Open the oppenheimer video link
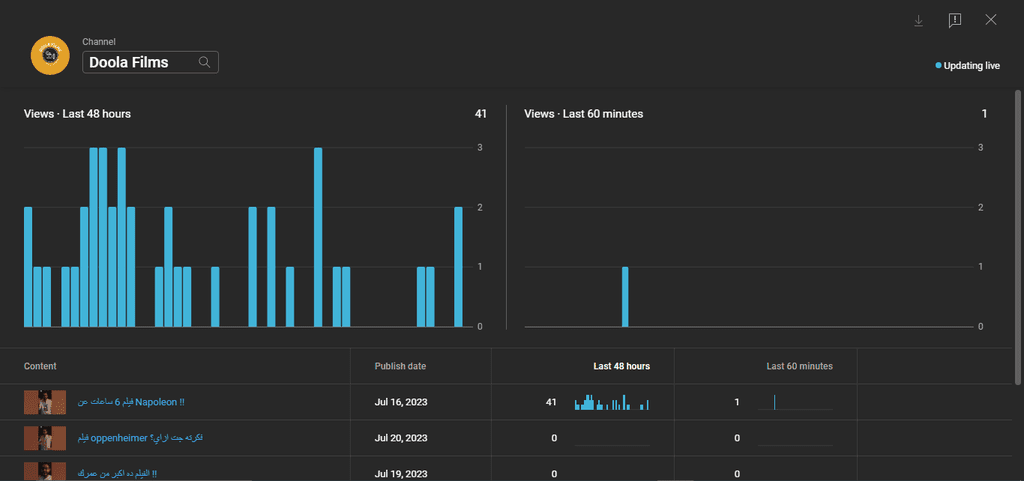 pos(140,437)
